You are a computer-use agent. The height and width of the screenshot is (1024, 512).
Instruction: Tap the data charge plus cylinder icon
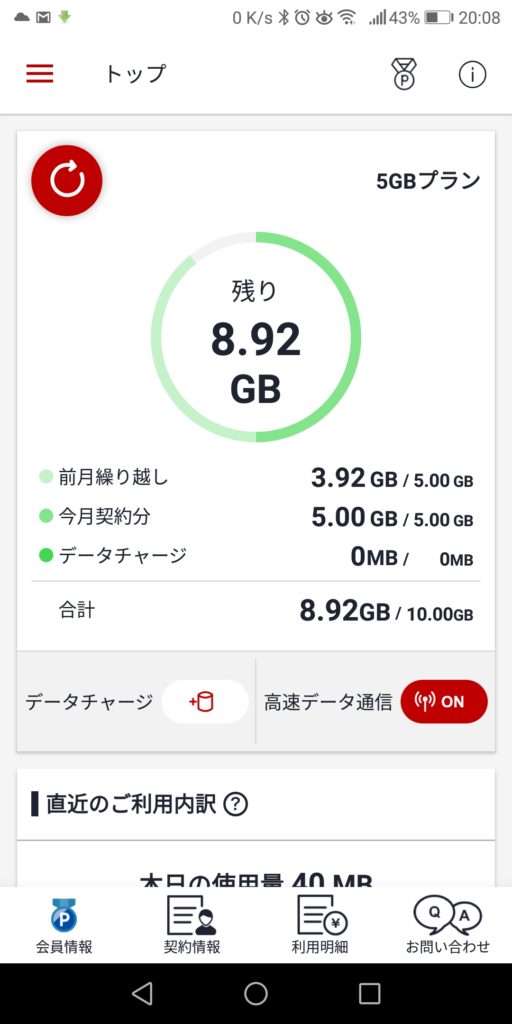point(205,702)
